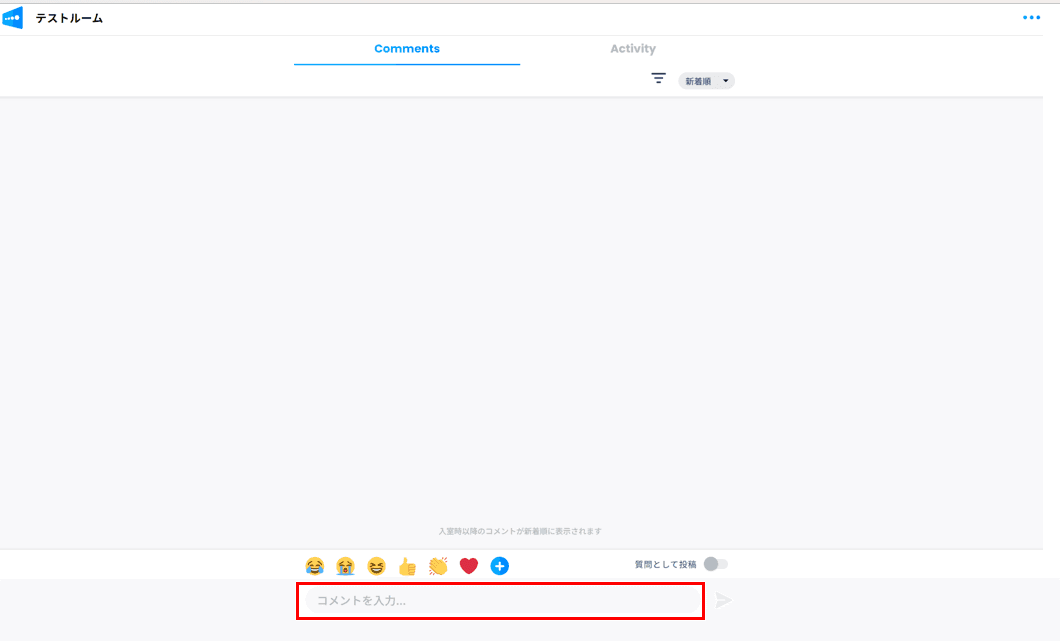Send the clapping hands reaction

[x=438, y=566]
